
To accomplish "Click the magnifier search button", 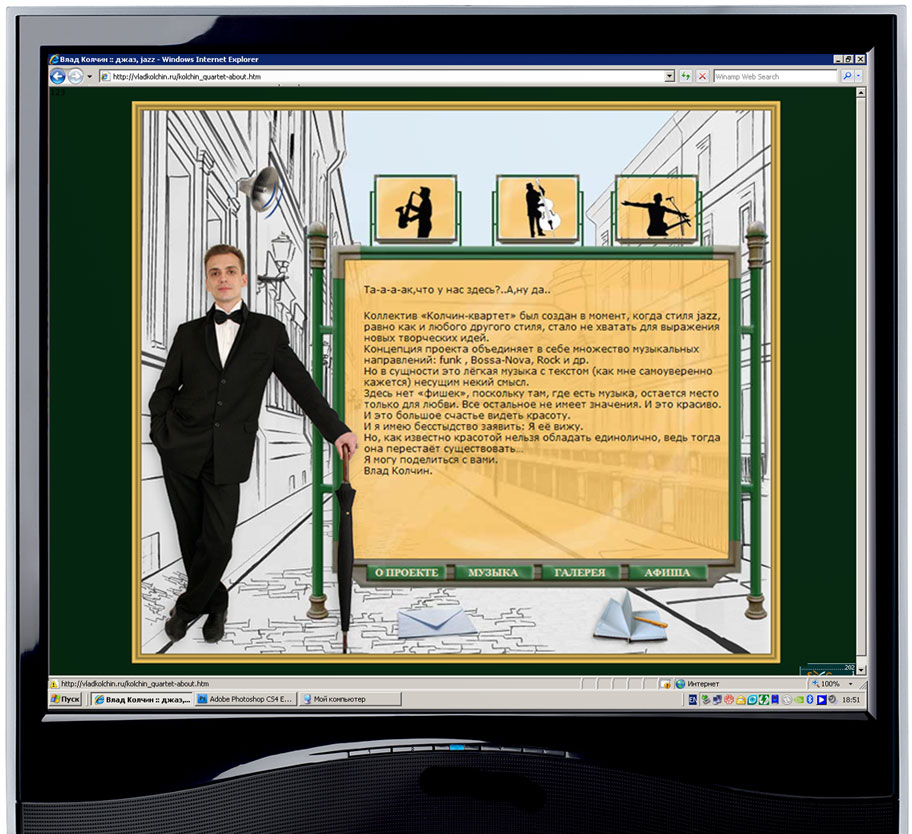I will click(x=847, y=76).
